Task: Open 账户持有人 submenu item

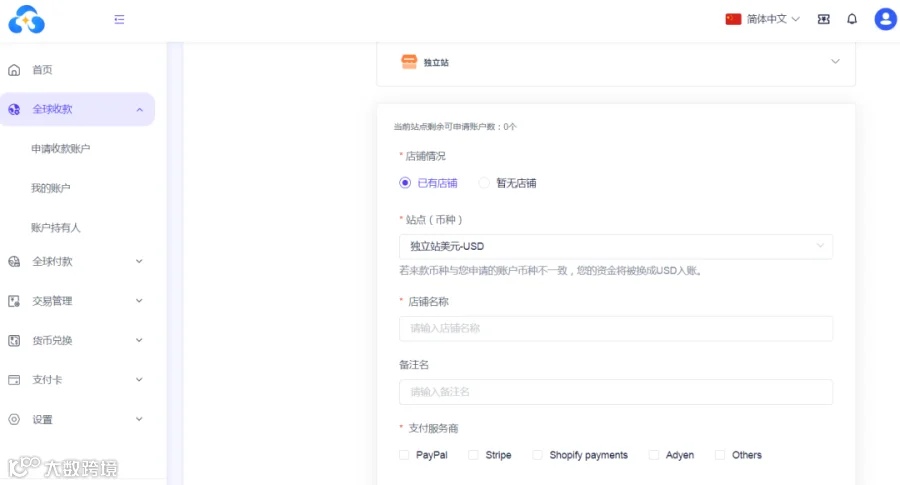Action: point(56,228)
